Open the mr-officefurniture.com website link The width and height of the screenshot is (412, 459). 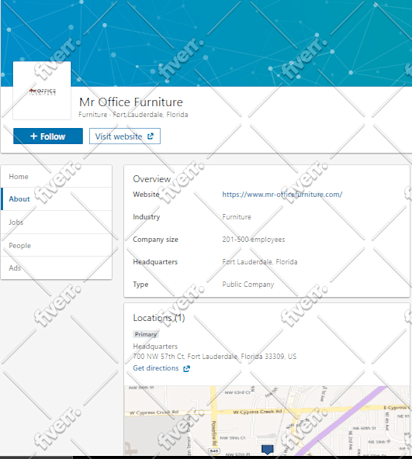click(282, 194)
